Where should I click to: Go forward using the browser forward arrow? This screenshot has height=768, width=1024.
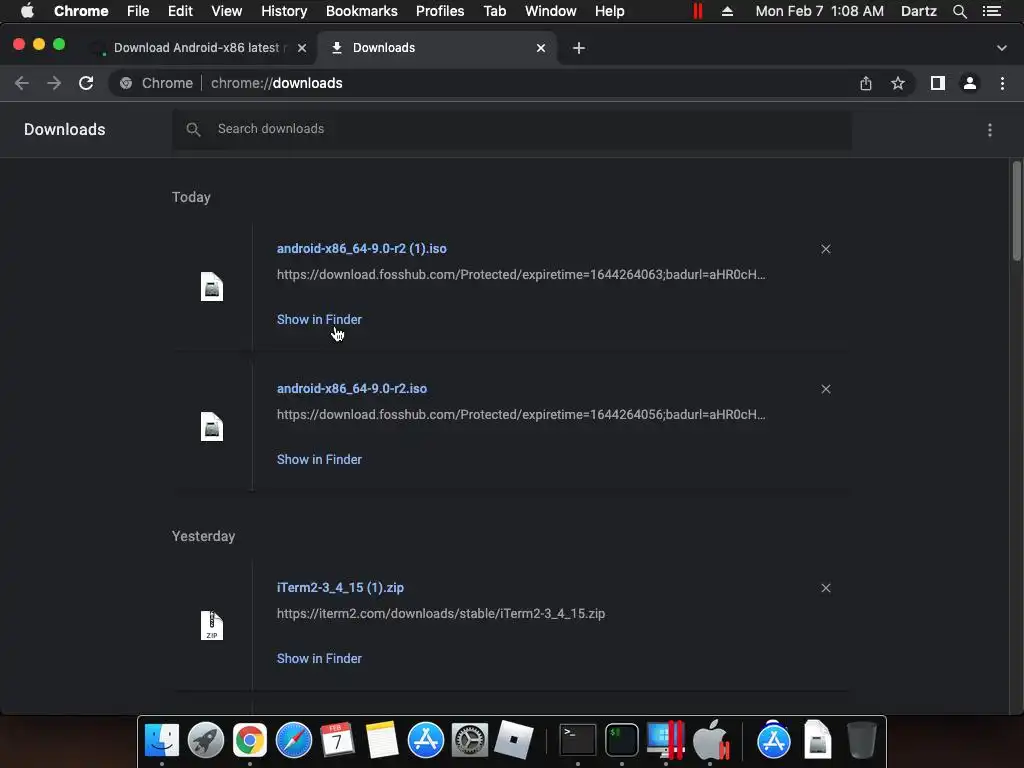click(54, 83)
